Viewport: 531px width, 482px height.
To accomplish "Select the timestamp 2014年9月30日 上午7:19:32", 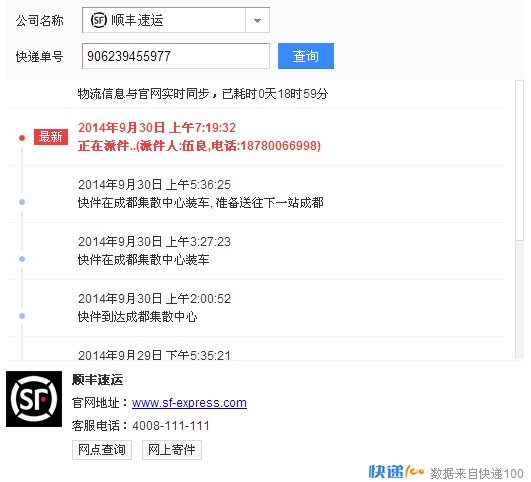I will 157,128.
